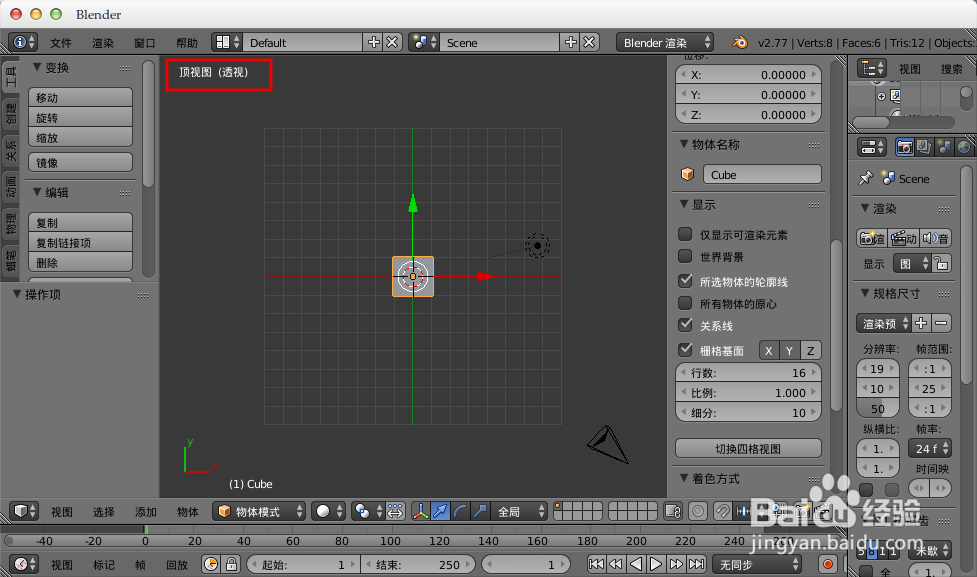
Task: Open the 物体模式 mode dropdown
Action: [x=259, y=512]
